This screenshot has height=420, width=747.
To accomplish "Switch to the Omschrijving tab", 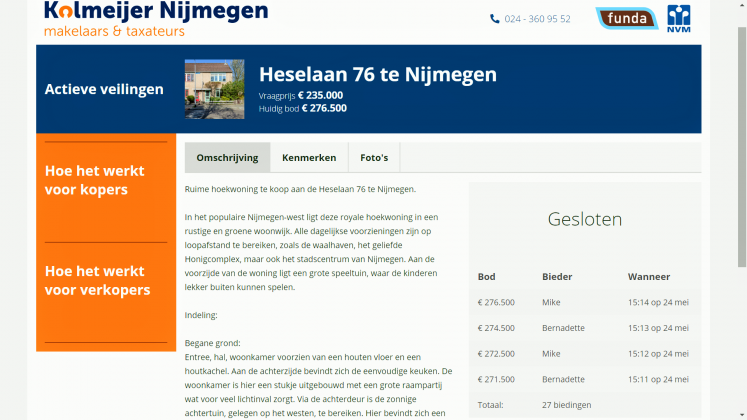I will [227, 158].
